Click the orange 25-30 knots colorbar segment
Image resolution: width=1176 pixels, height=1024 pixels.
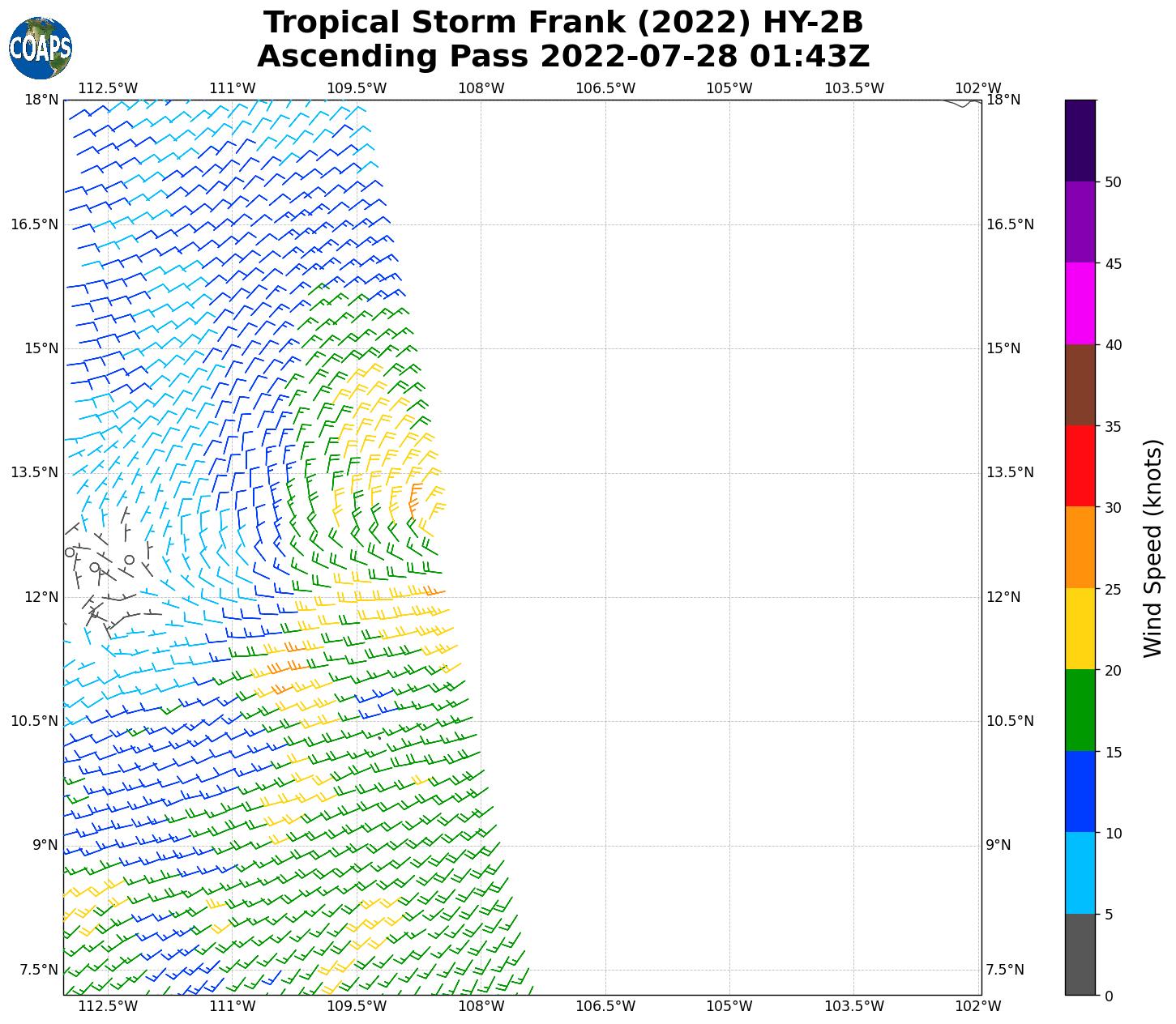coord(1080,547)
